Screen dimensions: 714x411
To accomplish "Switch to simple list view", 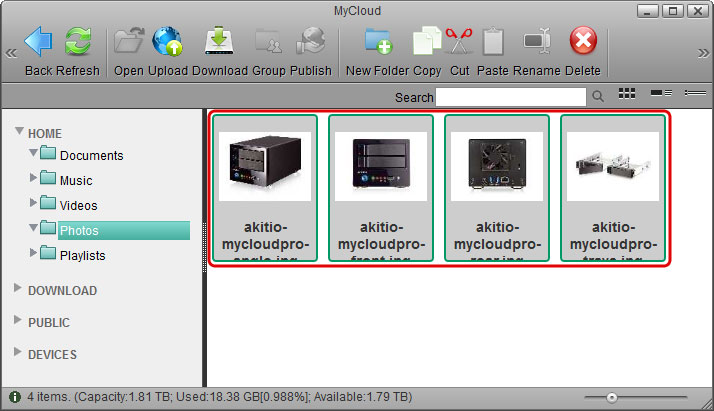I will [x=694, y=94].
